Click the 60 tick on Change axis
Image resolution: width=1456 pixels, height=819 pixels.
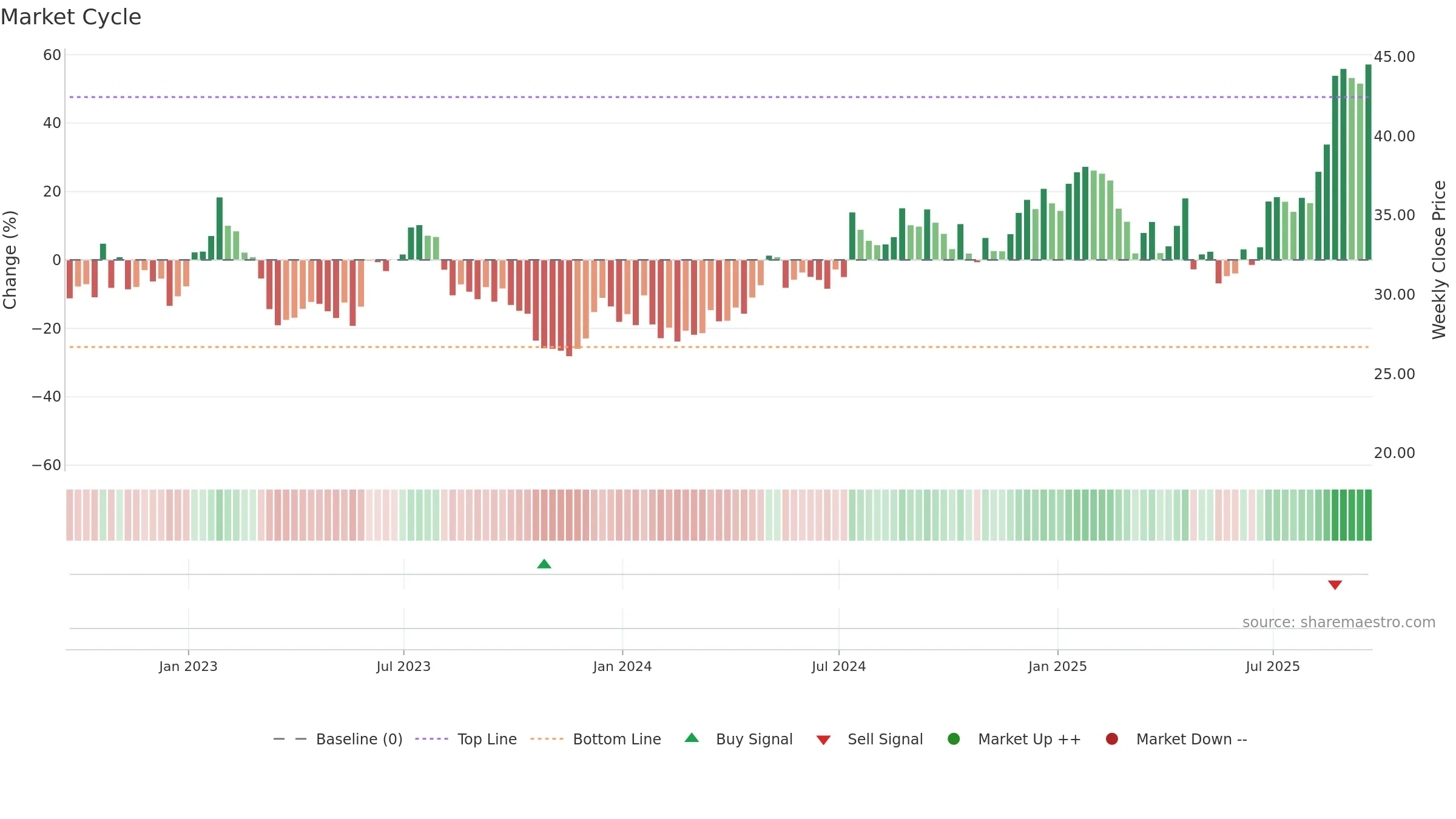pyautogui.click(x=52, y=55)
